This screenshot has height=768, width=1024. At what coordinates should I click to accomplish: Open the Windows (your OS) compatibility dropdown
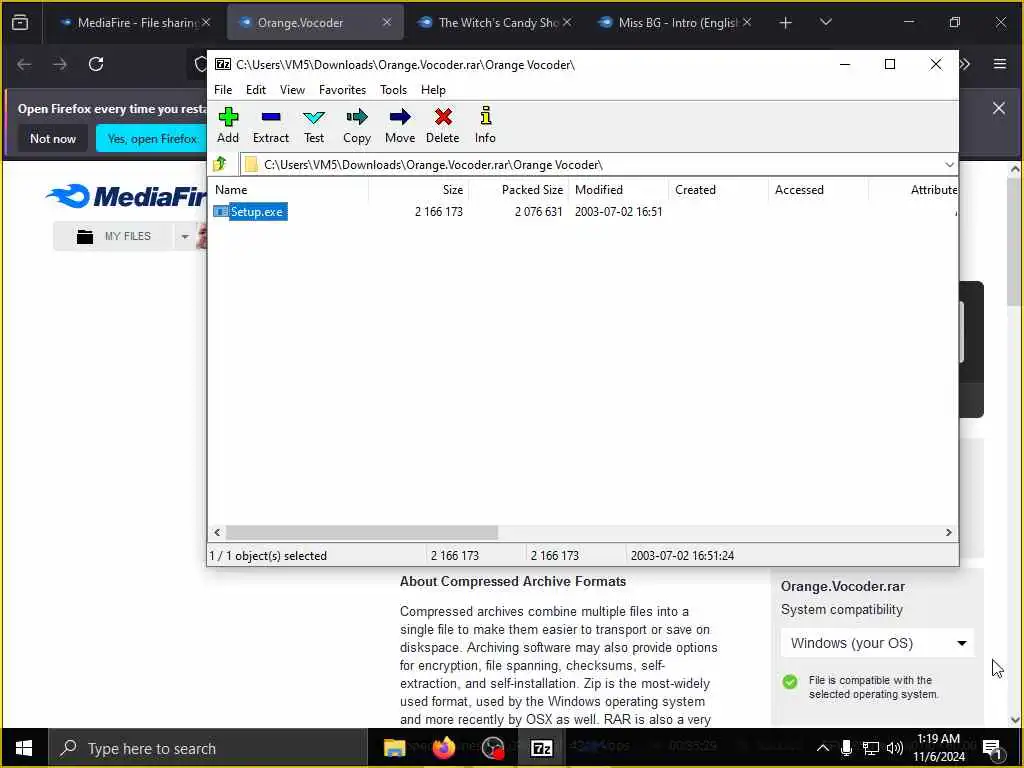[877, 643]
